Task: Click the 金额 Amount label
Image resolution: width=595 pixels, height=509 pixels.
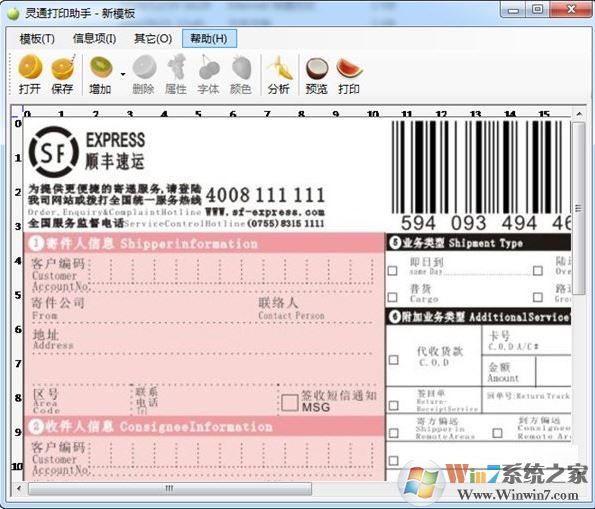Action: click(504, 372)
